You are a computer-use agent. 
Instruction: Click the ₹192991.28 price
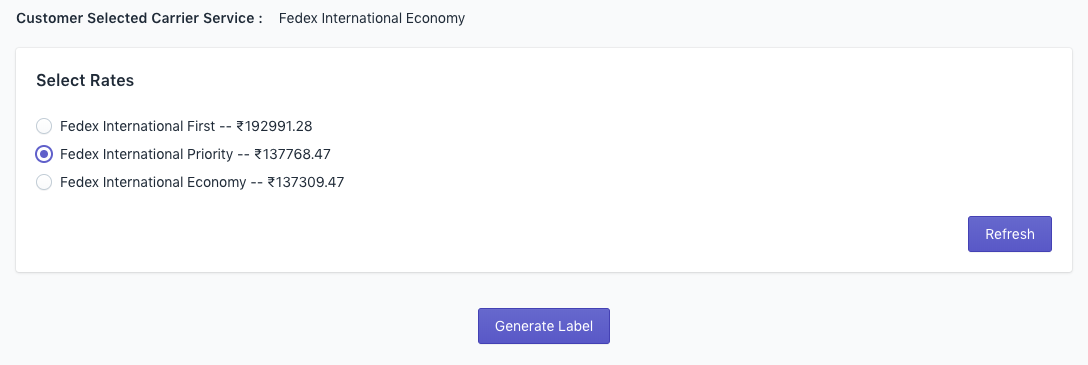(274, 126)
